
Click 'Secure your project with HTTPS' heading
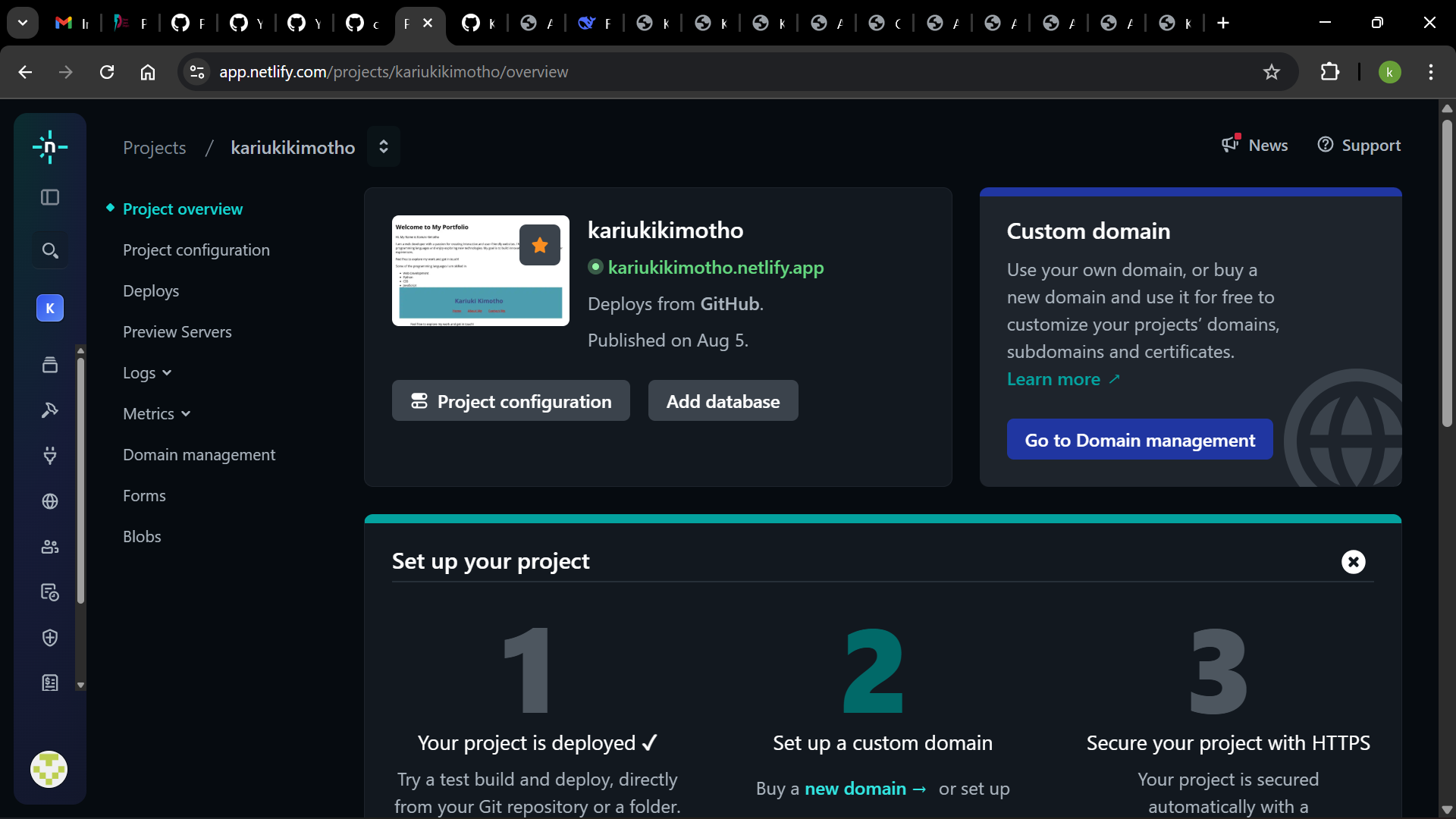[1228, 743]
